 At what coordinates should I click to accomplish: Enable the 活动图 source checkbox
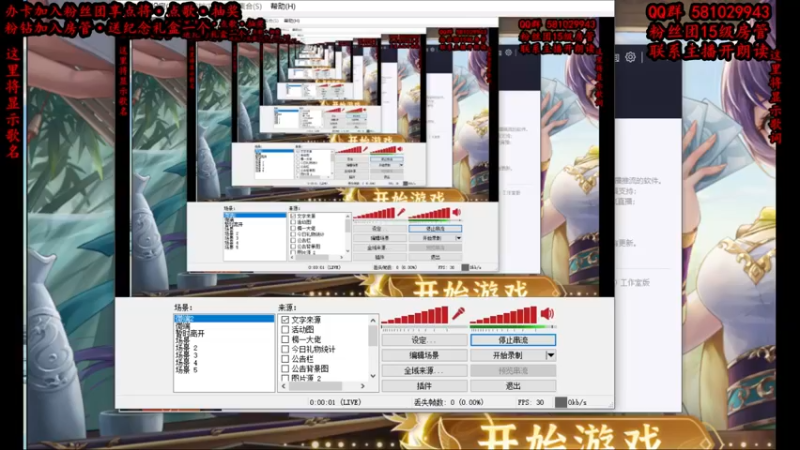pyautogui.click(x=285, y=329)
